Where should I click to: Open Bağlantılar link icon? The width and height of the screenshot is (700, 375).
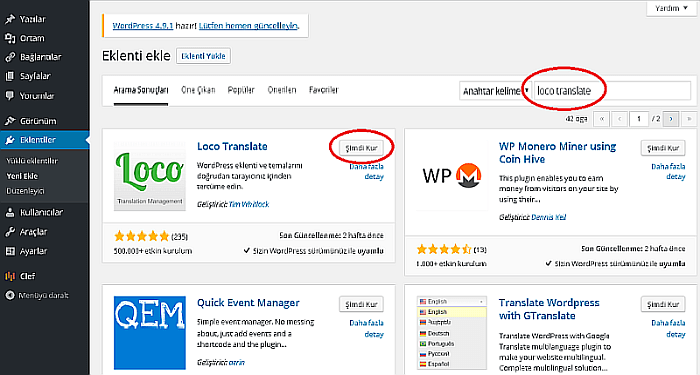[10, 57]
